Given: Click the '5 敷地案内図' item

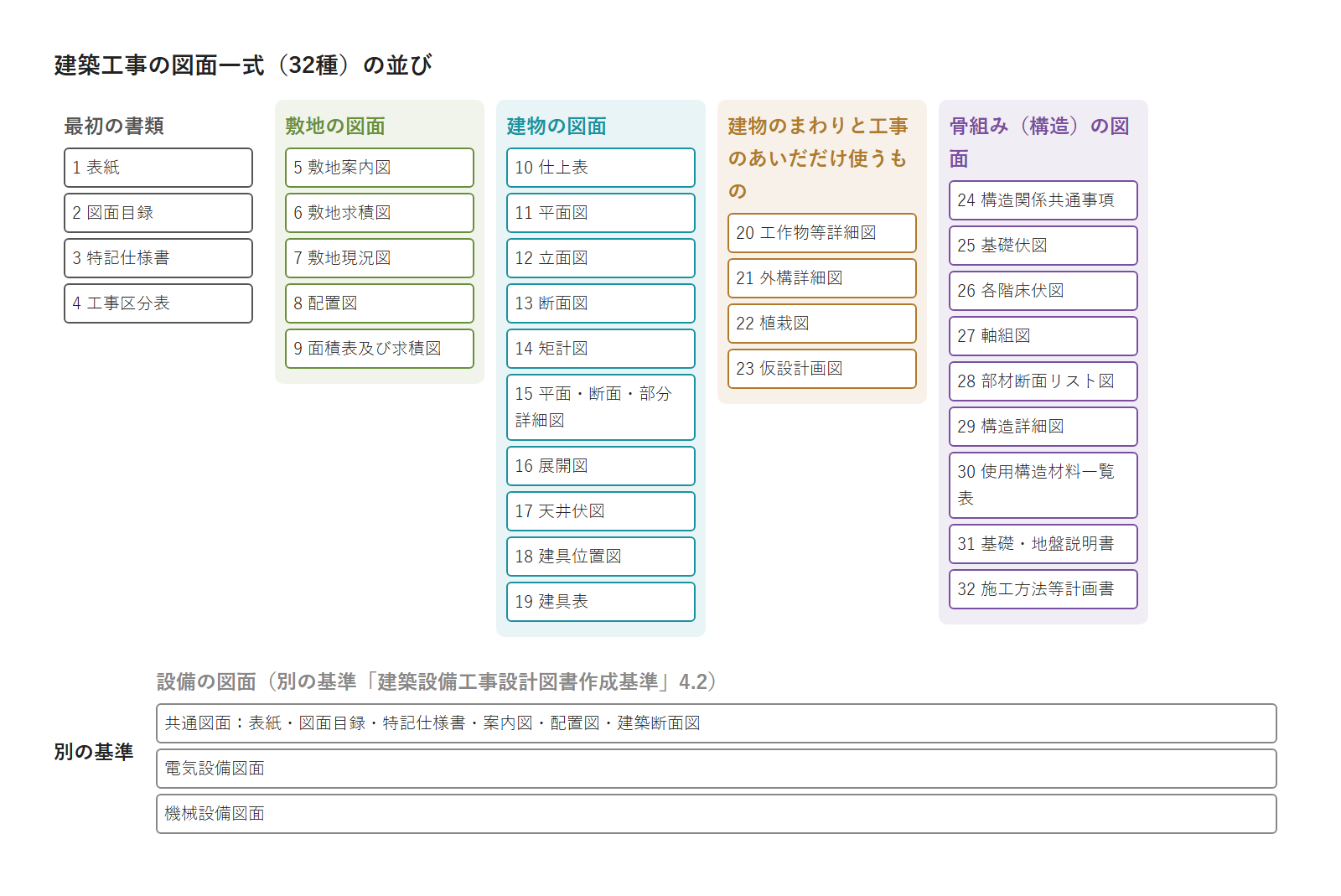Looking at the screenshot, I should (380, 168).
